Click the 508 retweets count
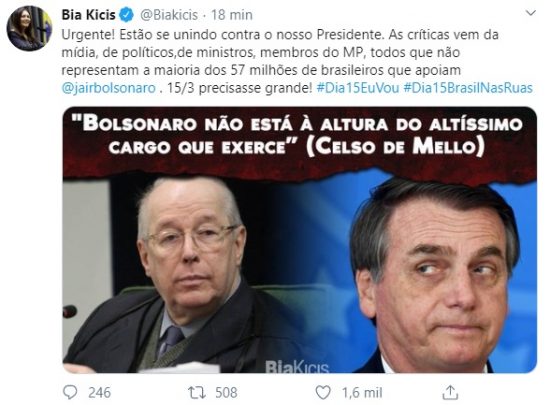The height and width of the screenshot is (405, 550). point(226,392)
